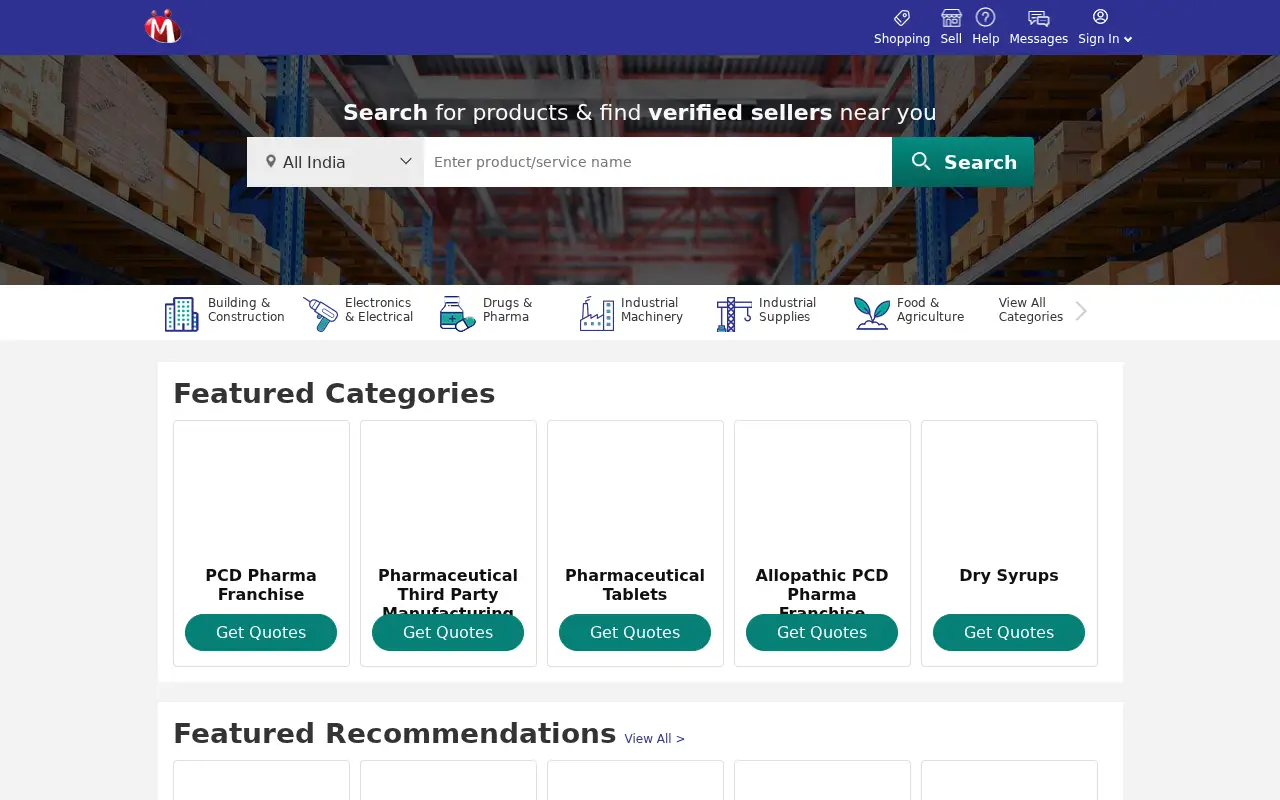Click the green Search button

coord(963,162)
